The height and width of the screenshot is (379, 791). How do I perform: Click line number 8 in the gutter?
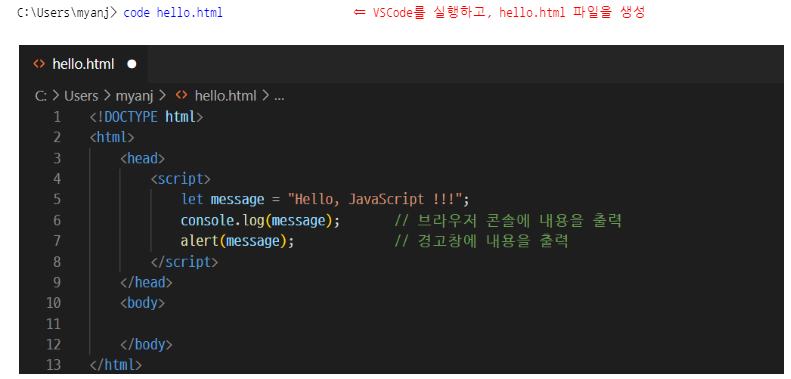pyautogui.click(x=57, y=262)
